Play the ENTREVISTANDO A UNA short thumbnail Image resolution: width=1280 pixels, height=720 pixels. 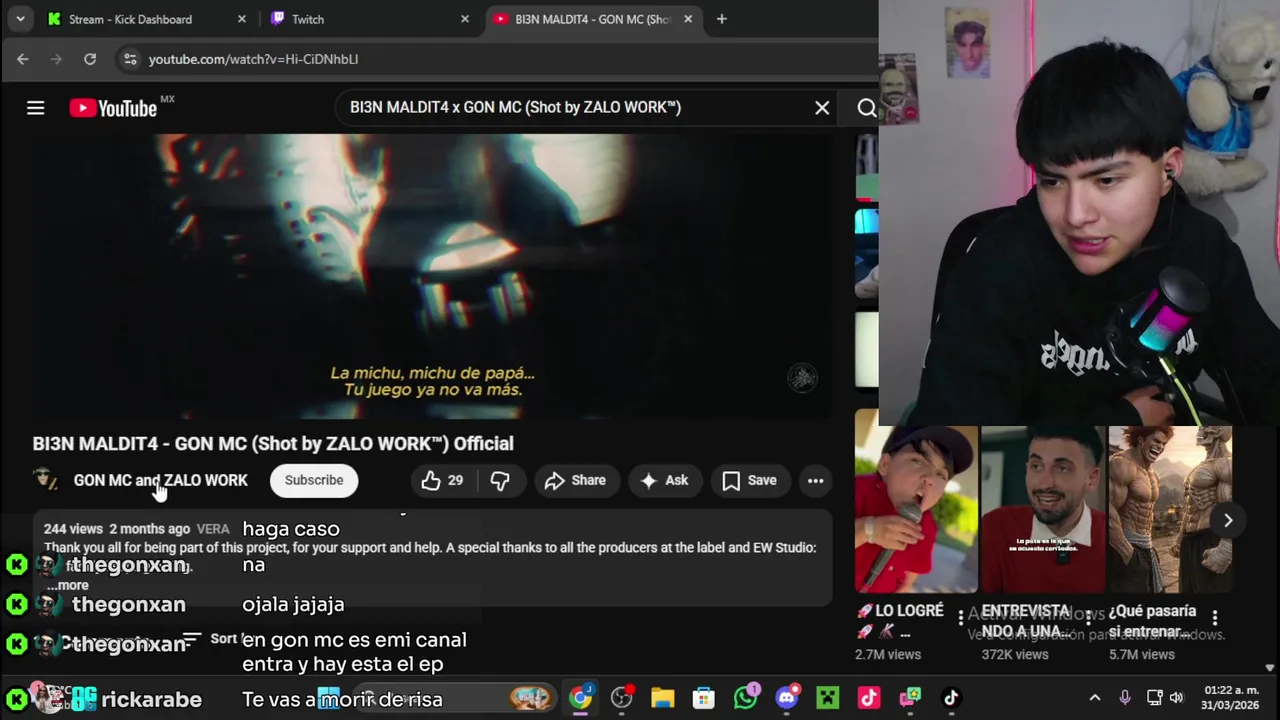[x=1043, y=509]
